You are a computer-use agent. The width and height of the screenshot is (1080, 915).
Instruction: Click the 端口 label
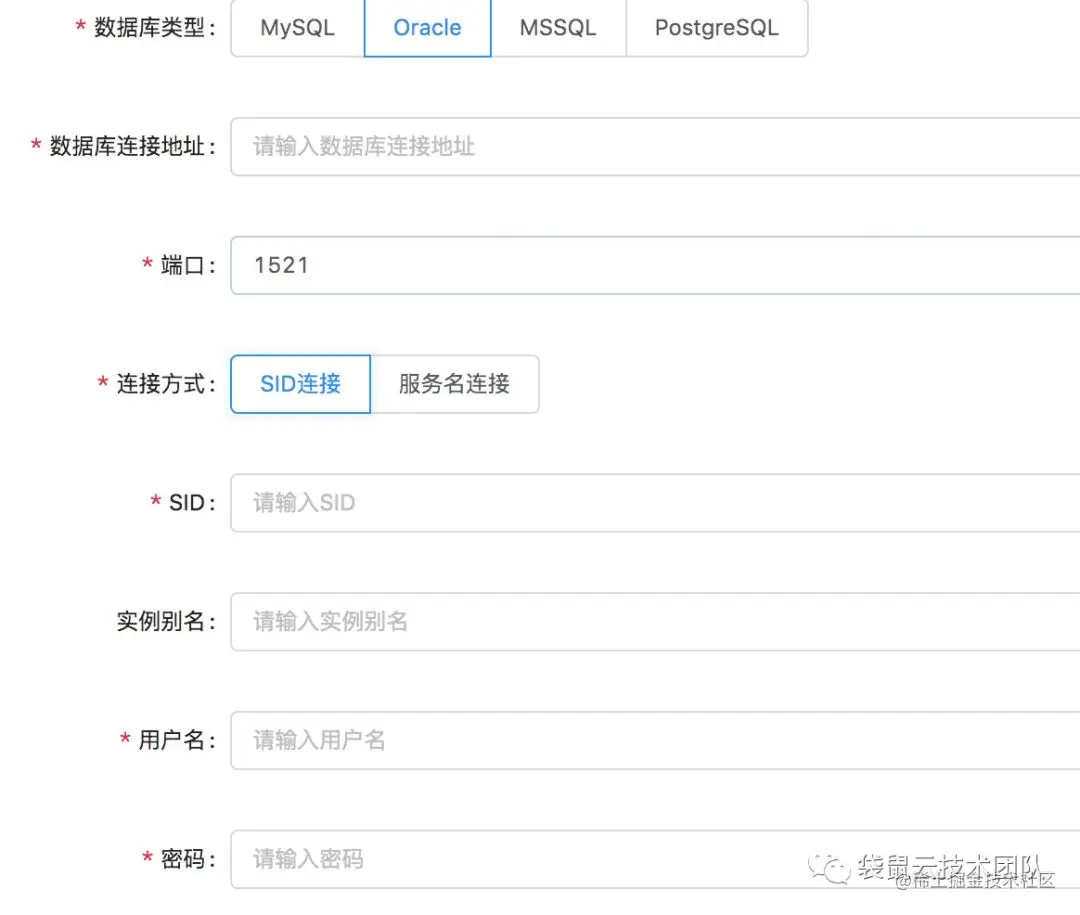point(187,265)
